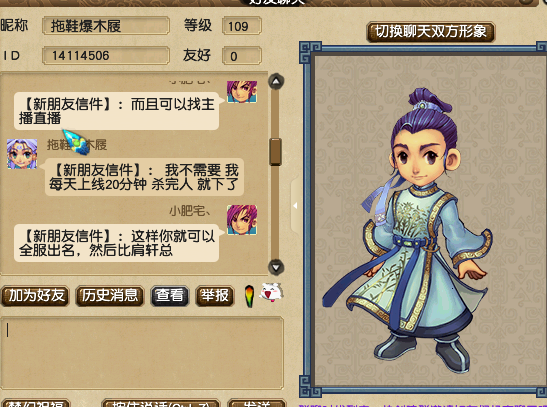Screen dimensions: 547x407
Task: Toggle 切换聊天双方形象 button
Action: pyautogui.click(x=430, y=32)
